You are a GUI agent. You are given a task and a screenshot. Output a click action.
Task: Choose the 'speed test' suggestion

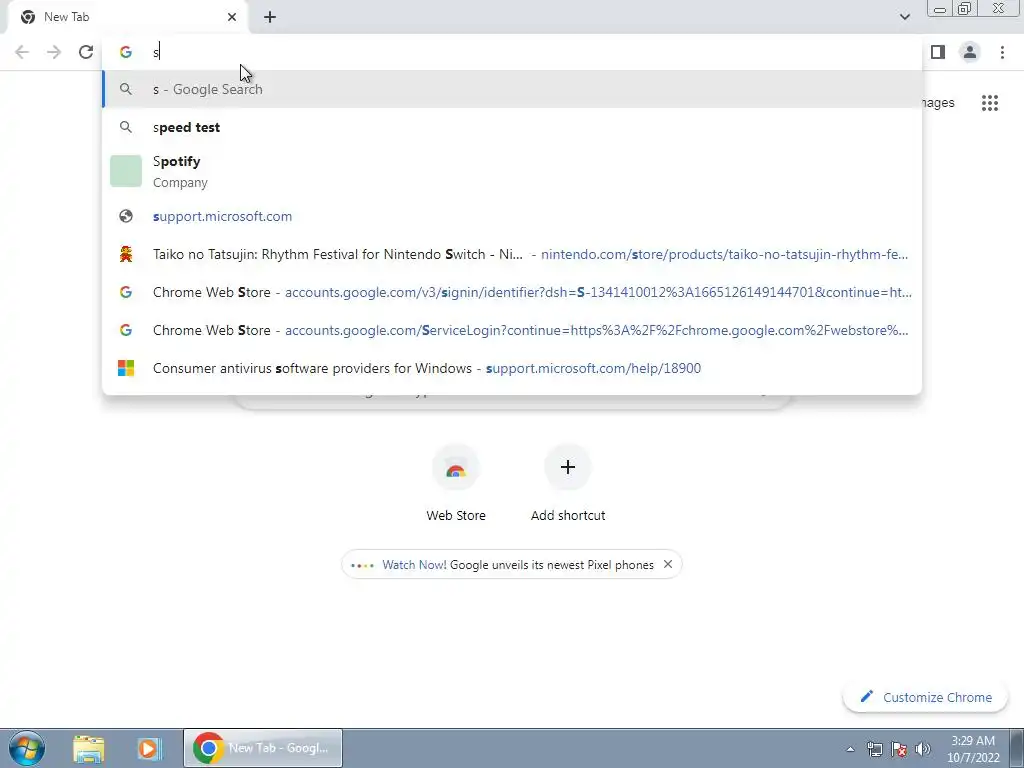(512, 127)
